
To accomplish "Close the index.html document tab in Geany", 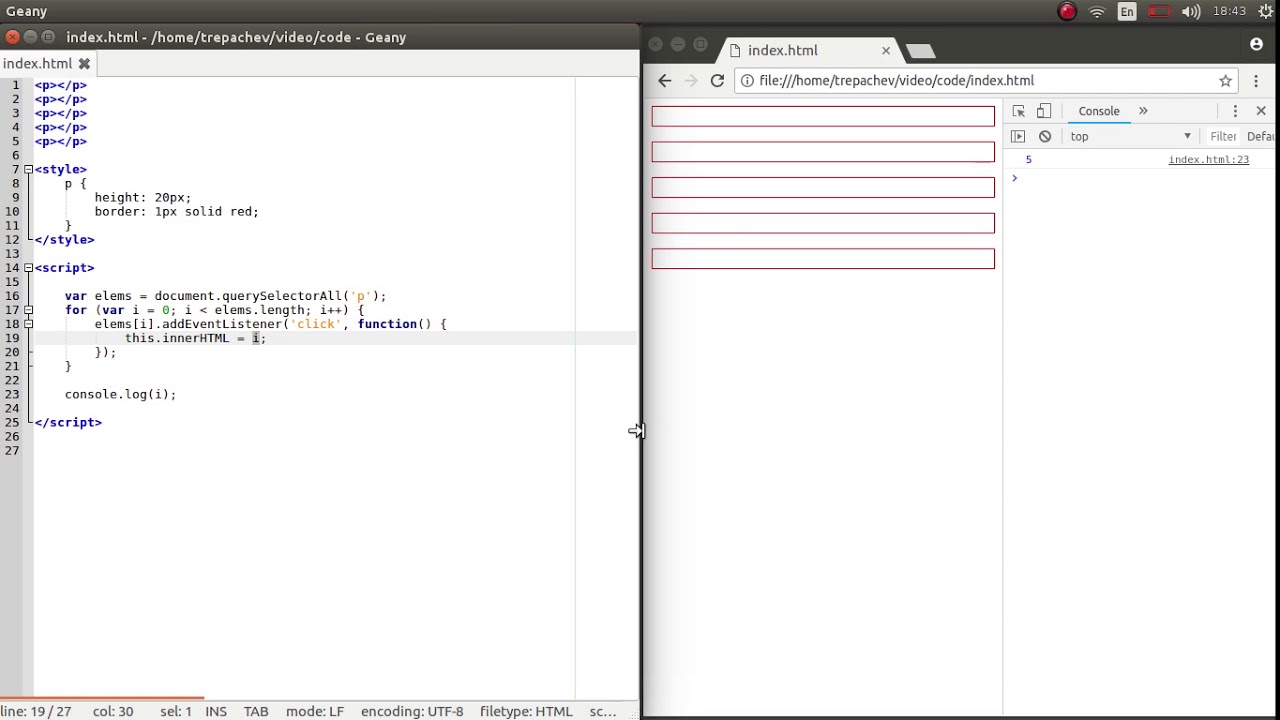I will point(84,63).
